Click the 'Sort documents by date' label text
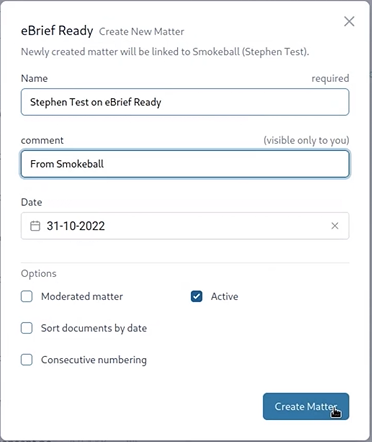The height and width of the screenshot is (442, 372). pos(94,328)
